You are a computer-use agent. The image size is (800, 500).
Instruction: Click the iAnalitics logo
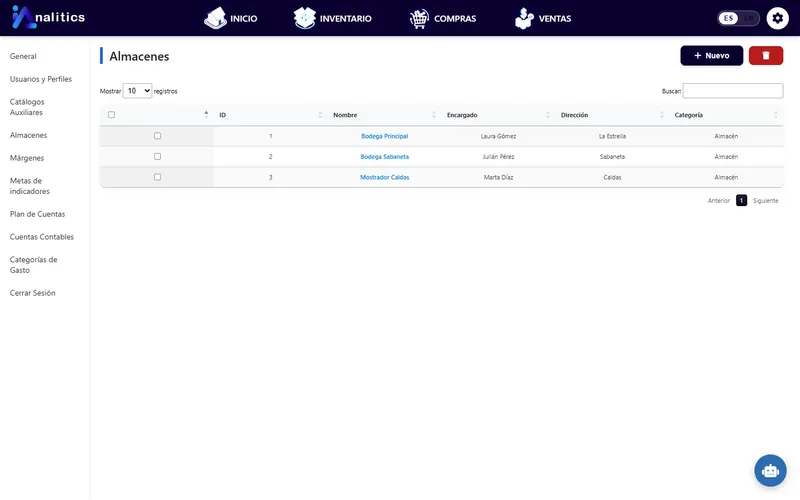48,17
